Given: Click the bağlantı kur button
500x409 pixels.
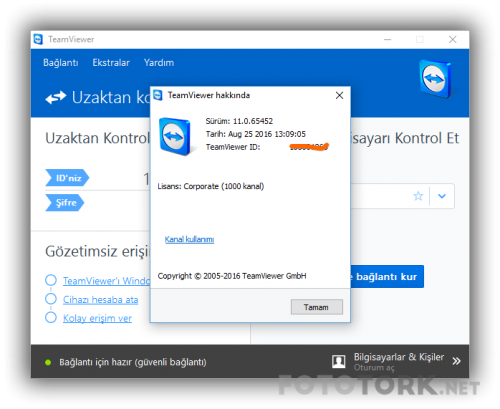Looking at the screenshot, I should pos(387,277).
